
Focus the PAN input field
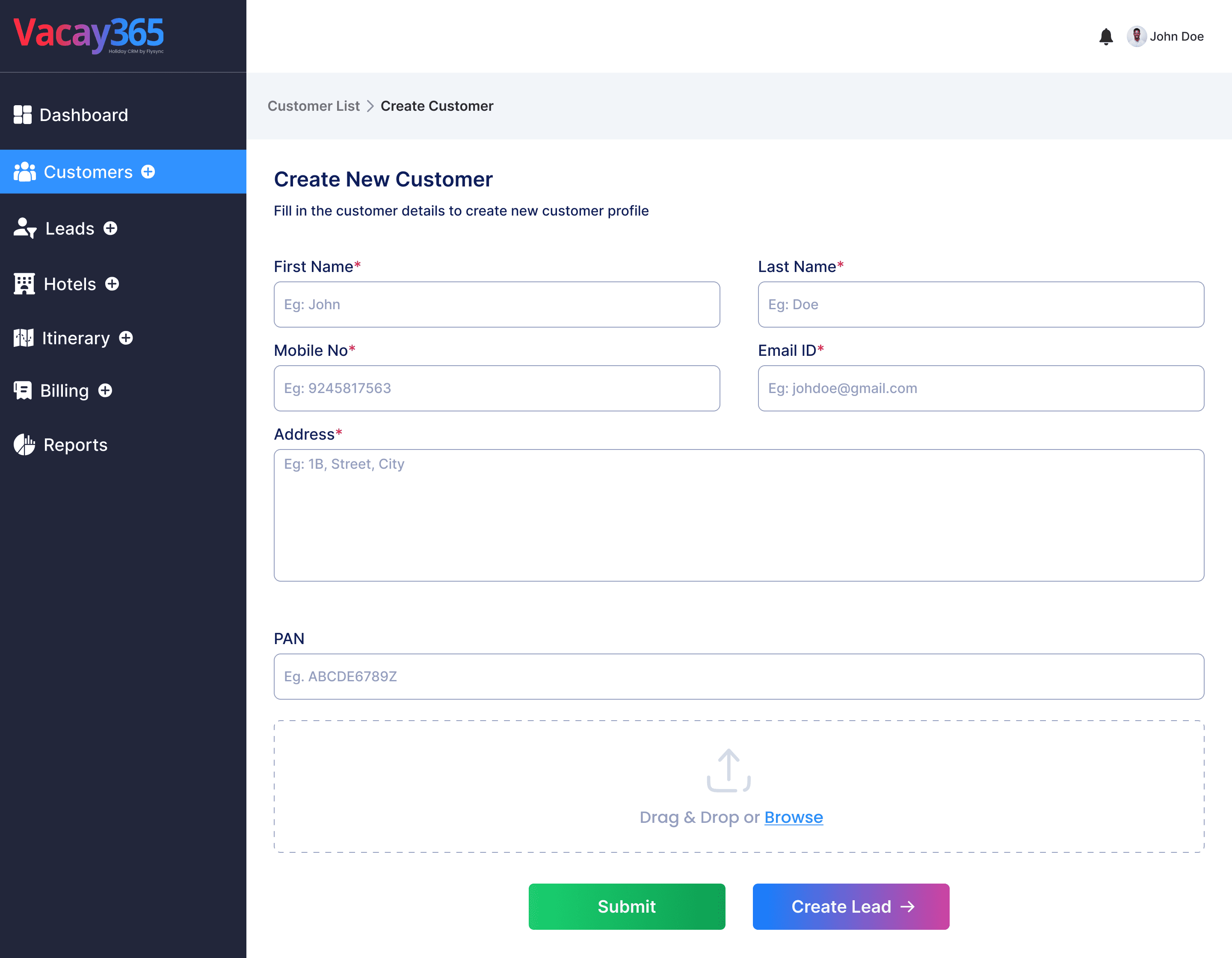(x=739, y=677)
